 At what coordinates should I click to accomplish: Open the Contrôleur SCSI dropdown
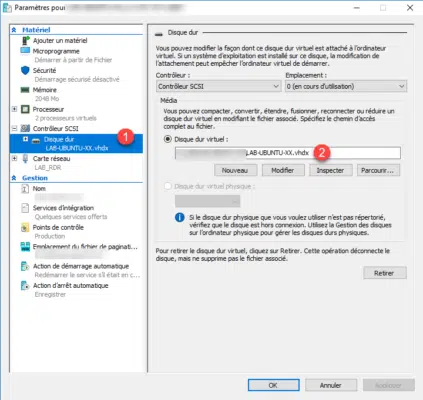(x=218, y=86)
